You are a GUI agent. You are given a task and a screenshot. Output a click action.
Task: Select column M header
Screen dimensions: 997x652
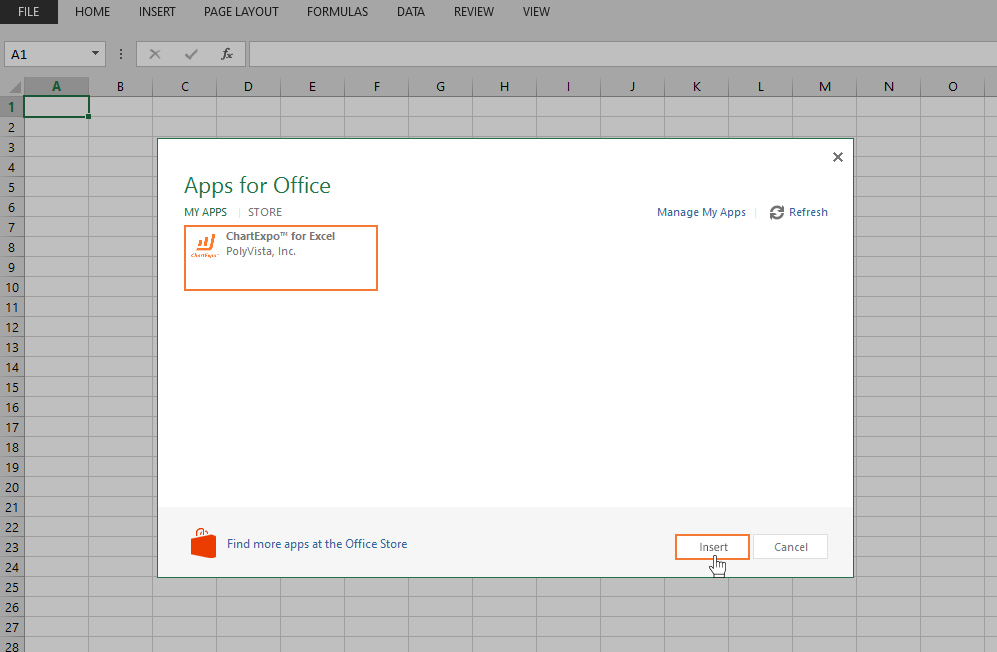[825, 87]
